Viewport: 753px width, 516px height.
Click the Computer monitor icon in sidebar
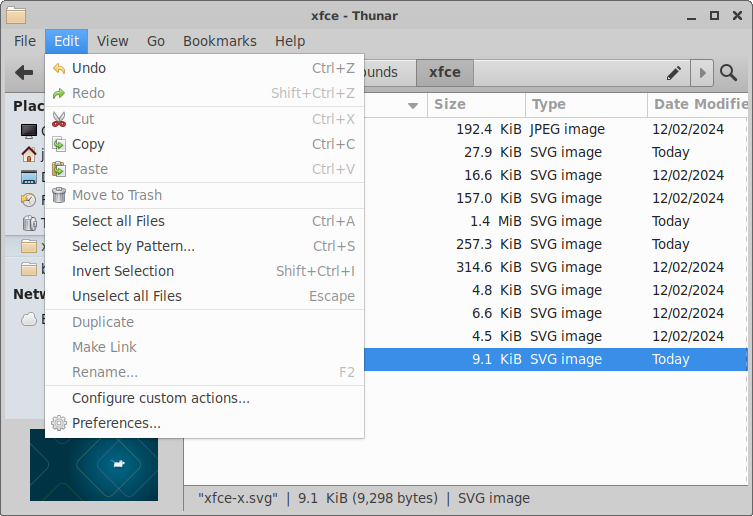(29, 130)
